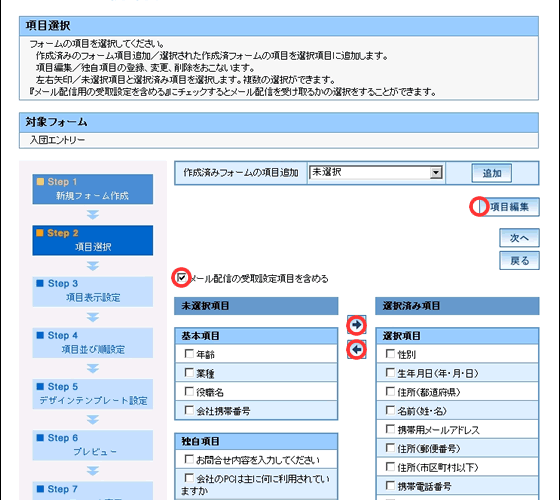Open the 未選択 form dropdown
Image resolution: width=560 pixels, height=500 pixels.
point(376,173)
